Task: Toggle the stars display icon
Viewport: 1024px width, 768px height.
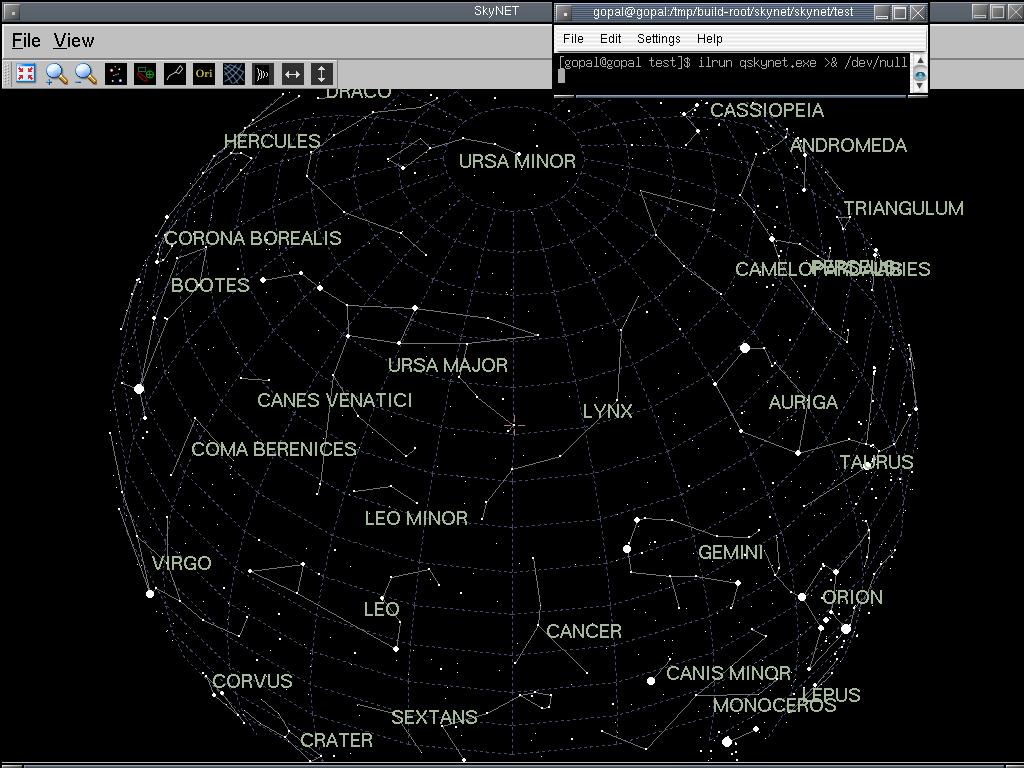Action: point(115,74)
